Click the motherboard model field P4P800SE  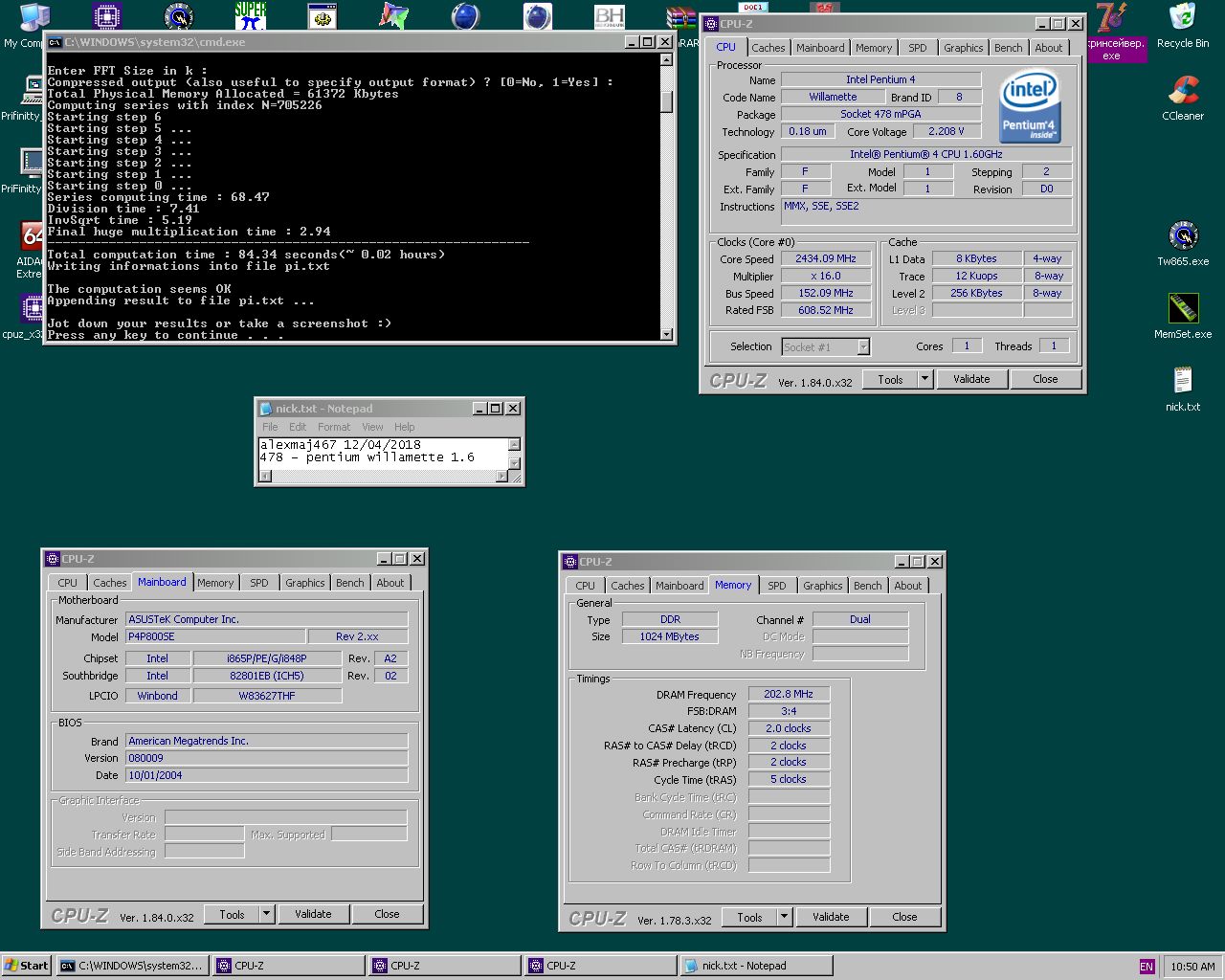tap(216, 636)
